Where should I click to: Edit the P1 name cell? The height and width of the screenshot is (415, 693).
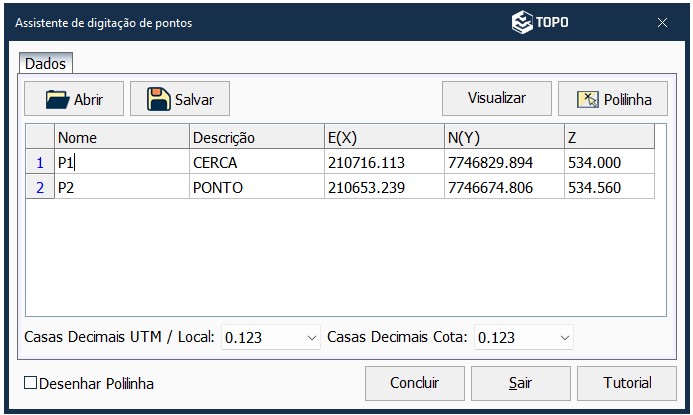121,162
